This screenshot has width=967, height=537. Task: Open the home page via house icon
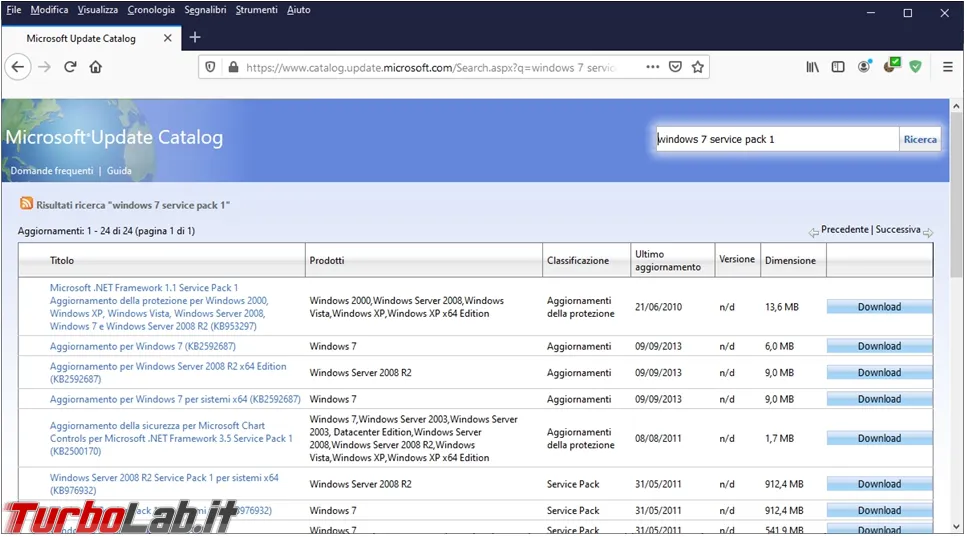(x=96, y=67)
